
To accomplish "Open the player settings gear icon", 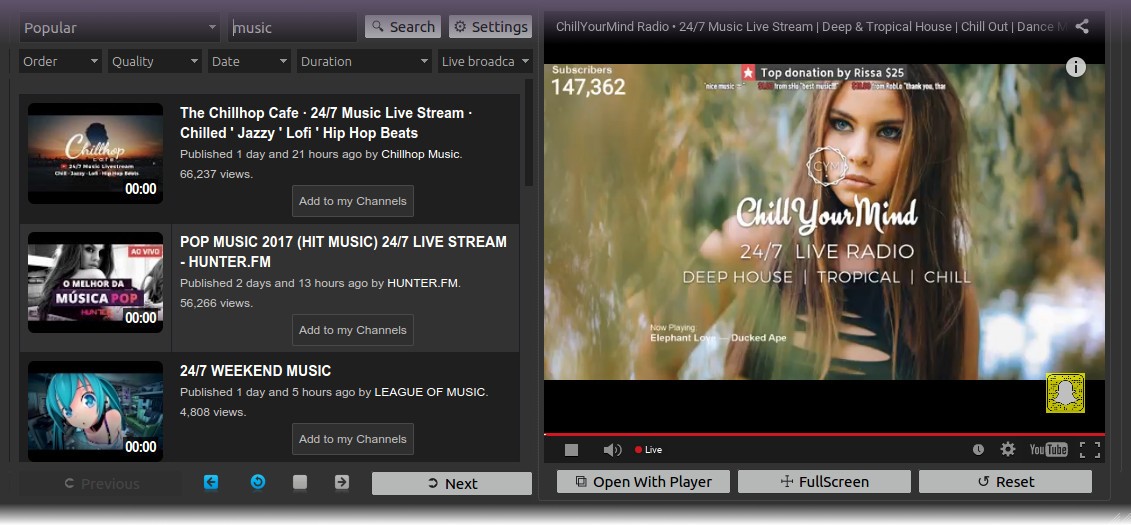I will coord(1008,449).
